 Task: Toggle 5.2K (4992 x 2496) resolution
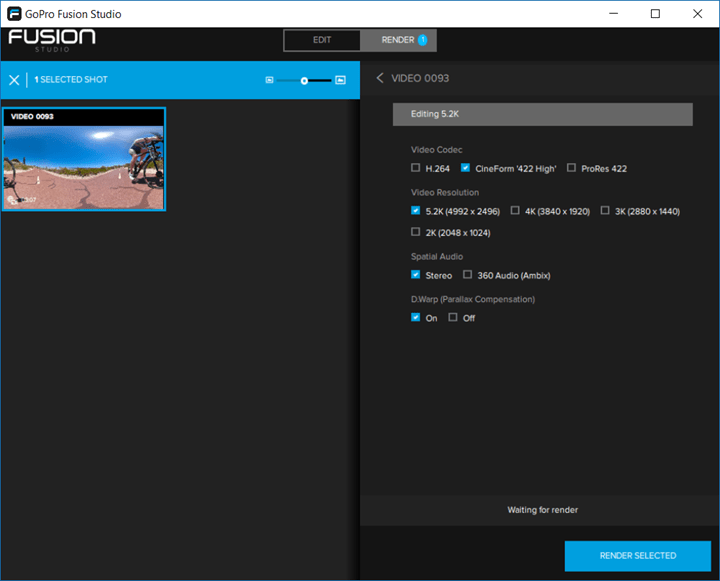point(416,210)
